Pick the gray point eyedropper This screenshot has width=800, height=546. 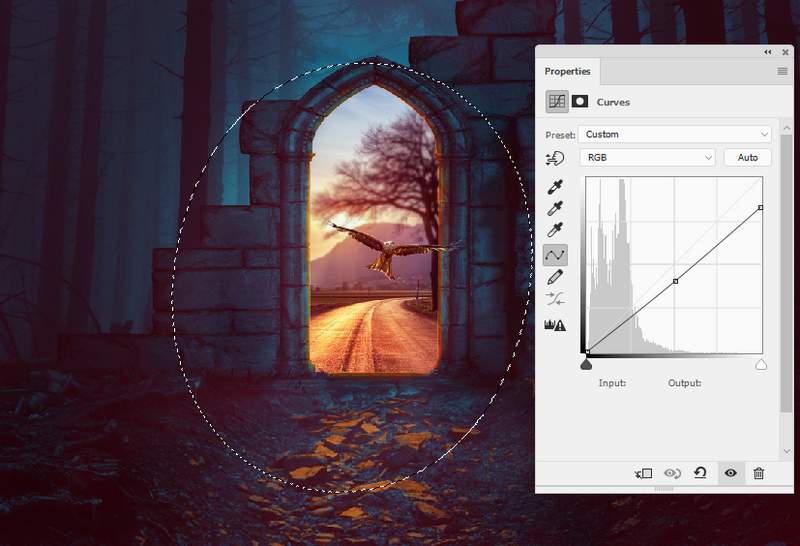[555, 209]
